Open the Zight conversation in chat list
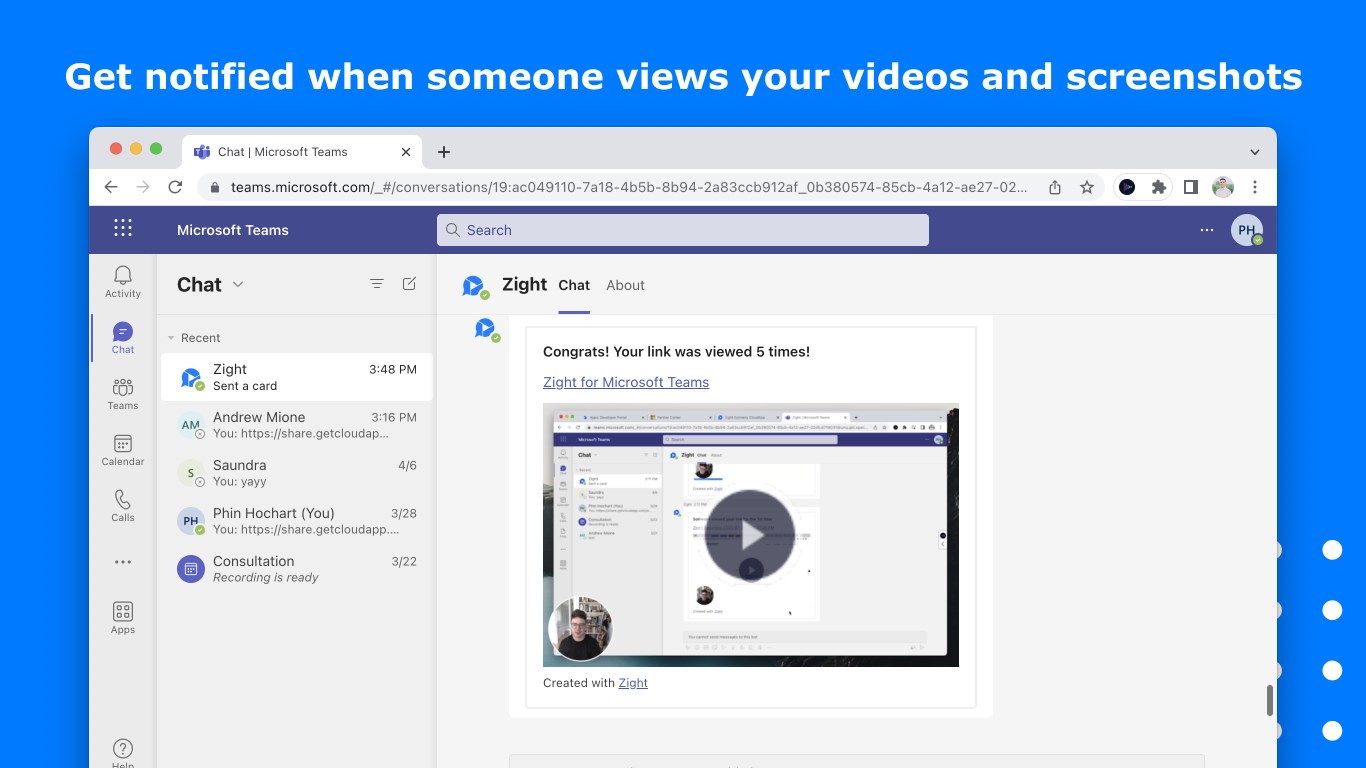 (x=297, y=377)
